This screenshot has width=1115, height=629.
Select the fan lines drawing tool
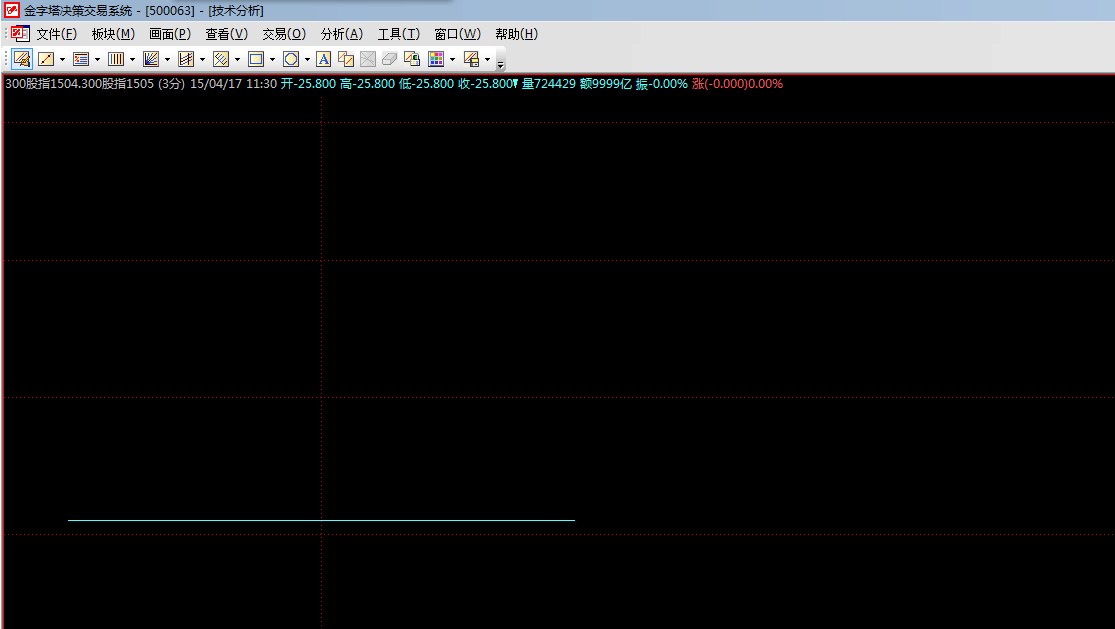151,59
